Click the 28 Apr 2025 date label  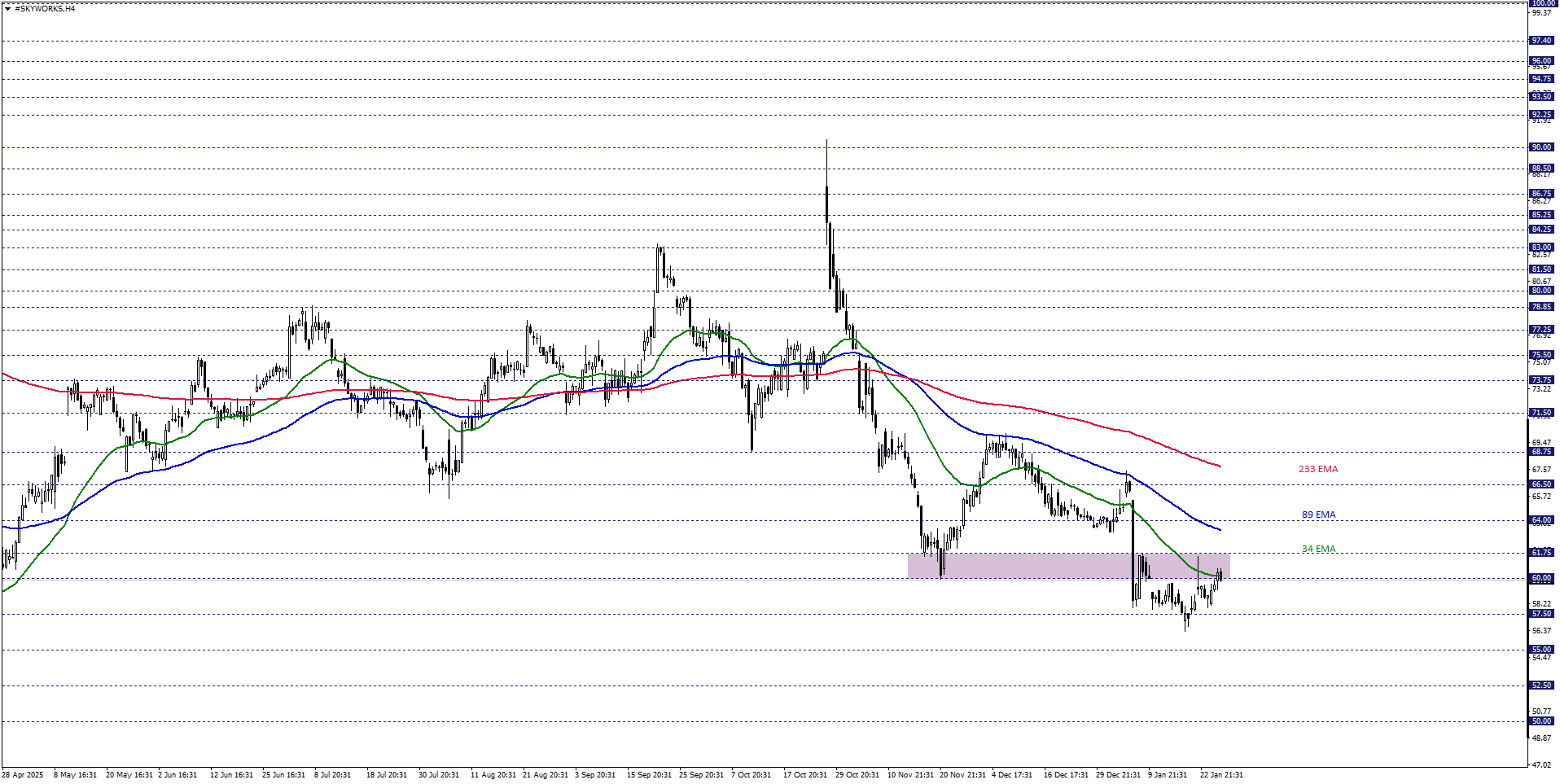pyautogui.click(x=23, y=775)
